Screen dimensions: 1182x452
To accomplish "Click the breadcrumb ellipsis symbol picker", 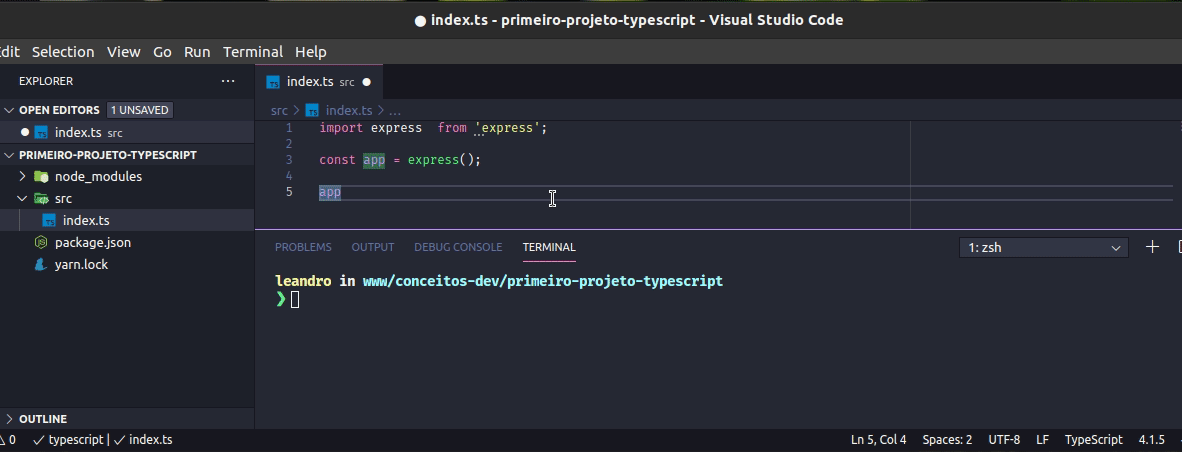I will click(x=394, y=110).
